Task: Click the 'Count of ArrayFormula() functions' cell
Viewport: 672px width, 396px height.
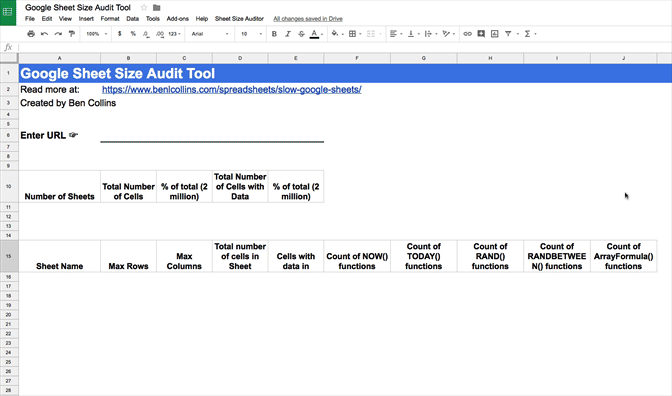Action: click(624, 256)
